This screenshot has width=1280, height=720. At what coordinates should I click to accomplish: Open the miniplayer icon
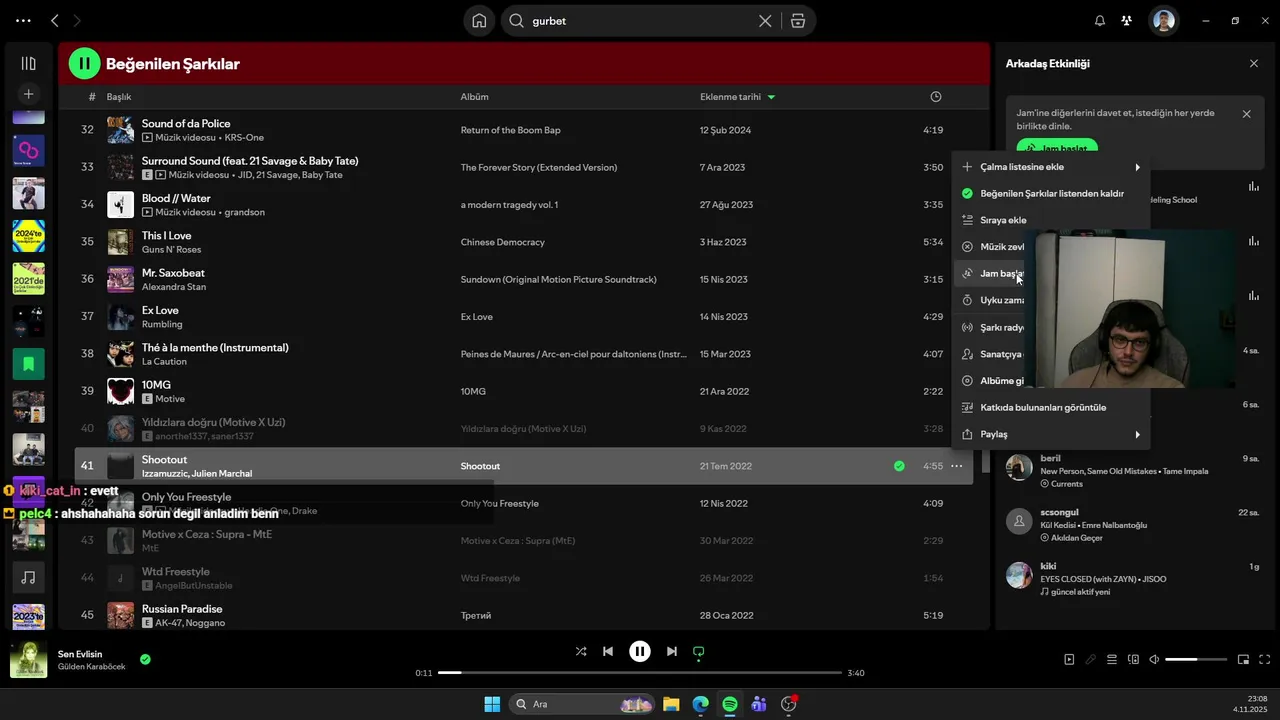[1244, 660]
